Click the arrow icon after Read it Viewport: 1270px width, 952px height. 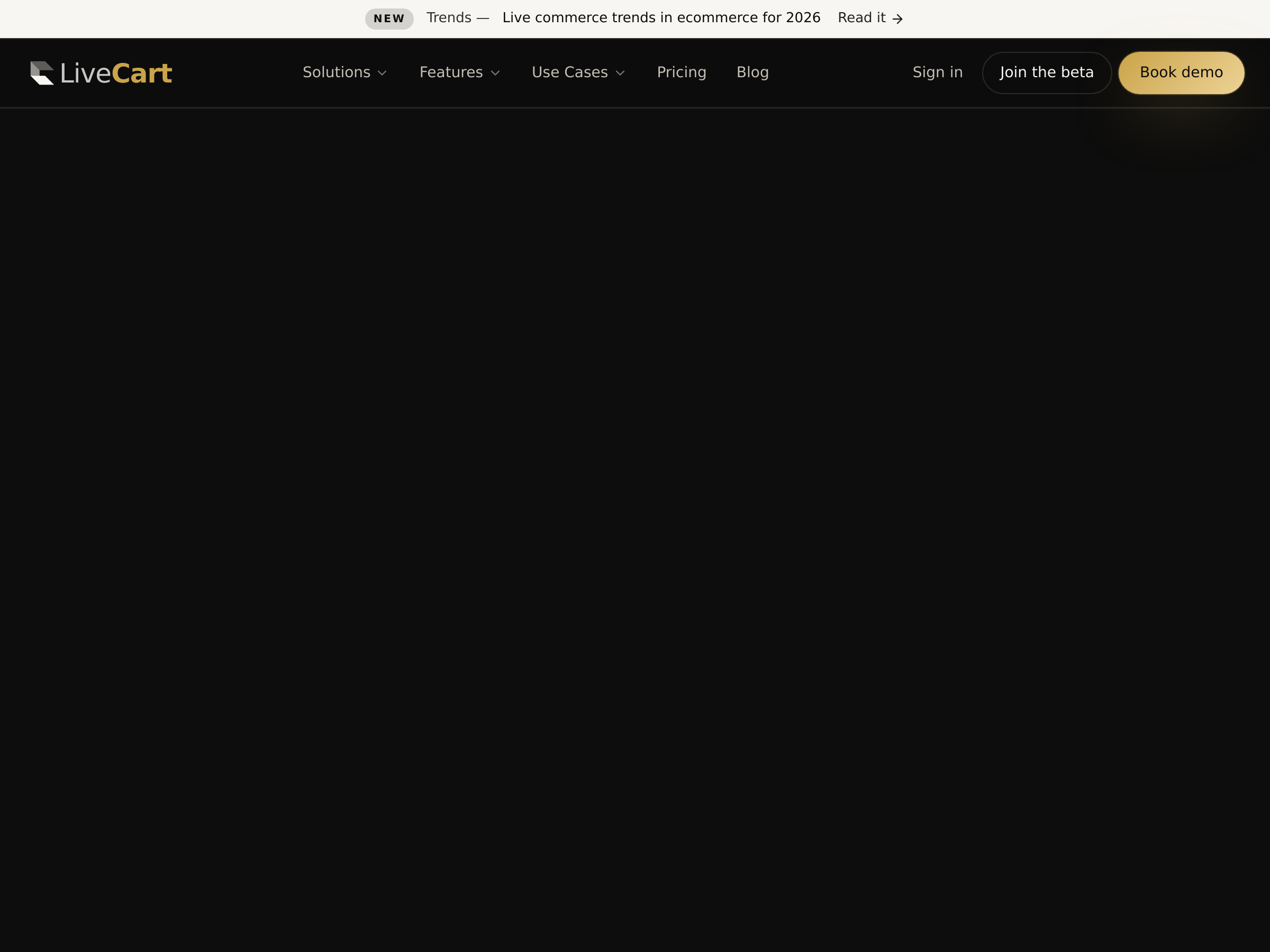[x=897, y=19]
